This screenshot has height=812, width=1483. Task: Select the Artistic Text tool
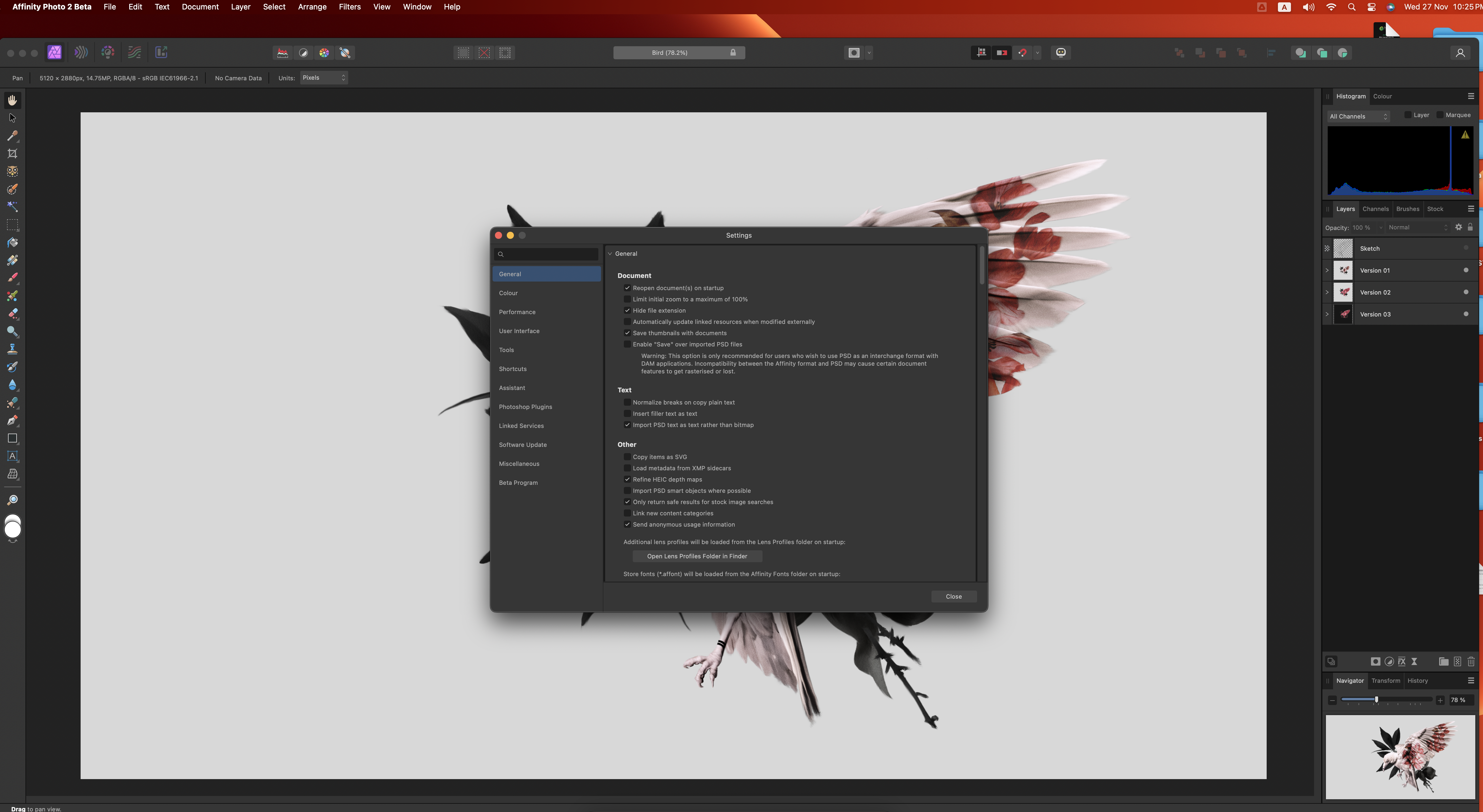(12, 456)
